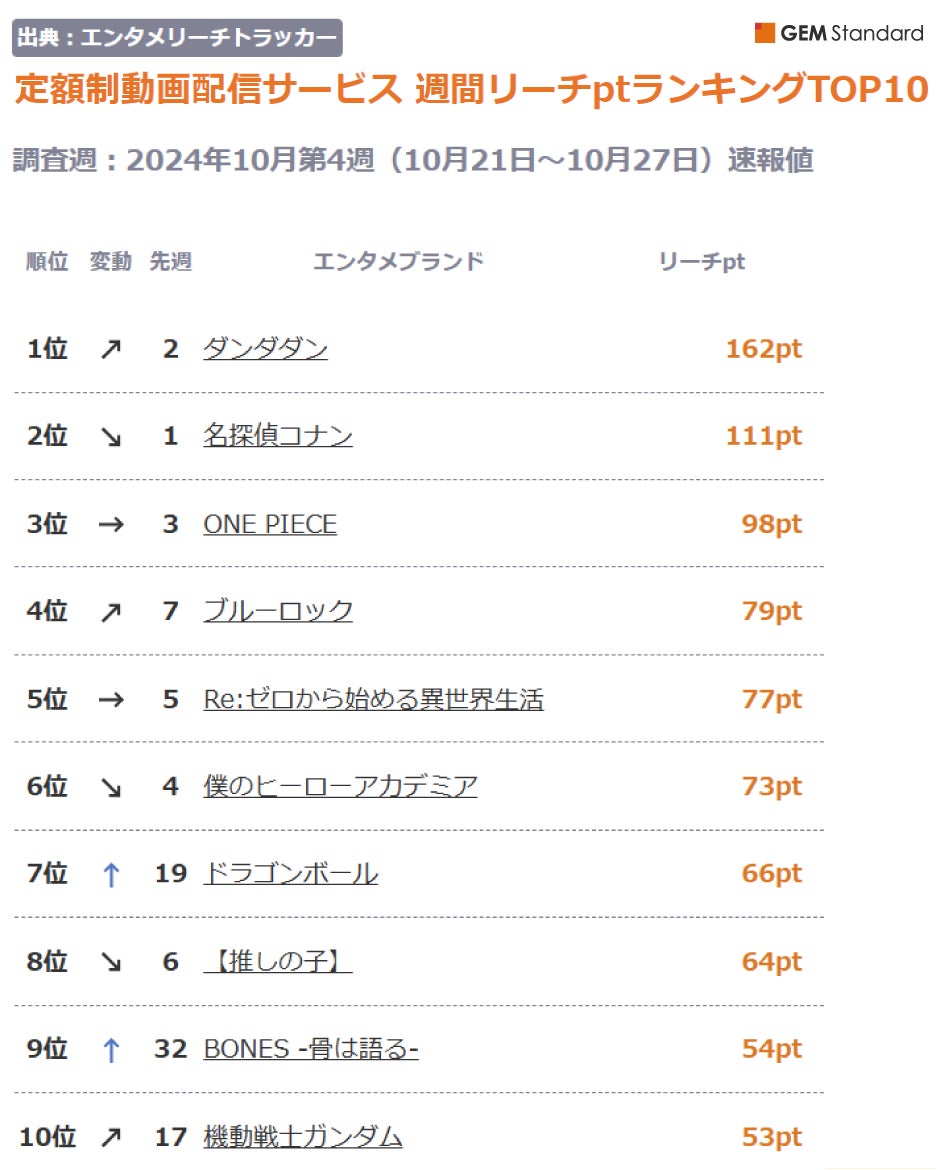Click the リーチpt column header
Screen dimensions: 940x1170
pos(701,262)
